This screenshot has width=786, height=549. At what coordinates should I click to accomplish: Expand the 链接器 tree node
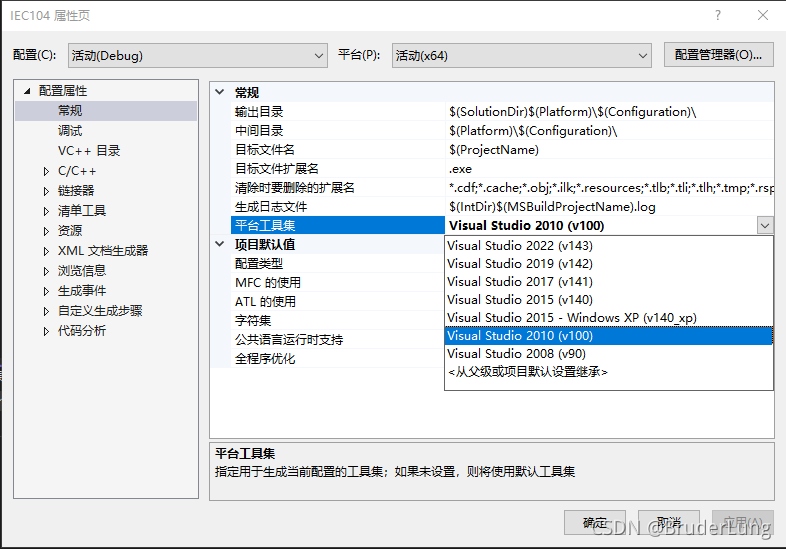tap(46, 191)
